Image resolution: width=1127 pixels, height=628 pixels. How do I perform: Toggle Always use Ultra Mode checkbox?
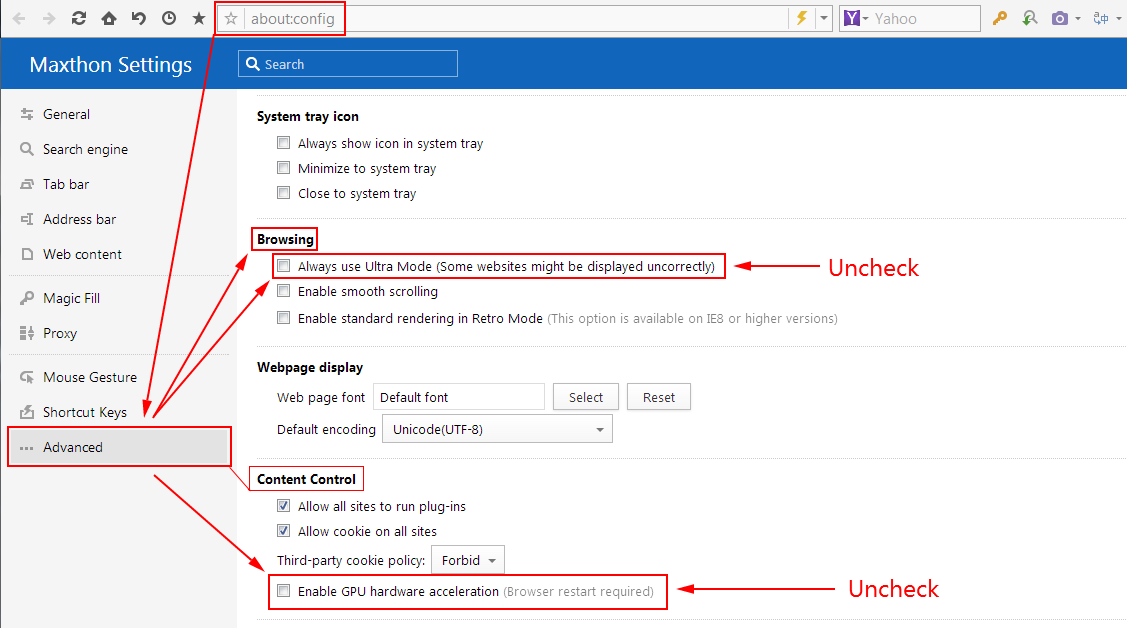tap(284, 266)
